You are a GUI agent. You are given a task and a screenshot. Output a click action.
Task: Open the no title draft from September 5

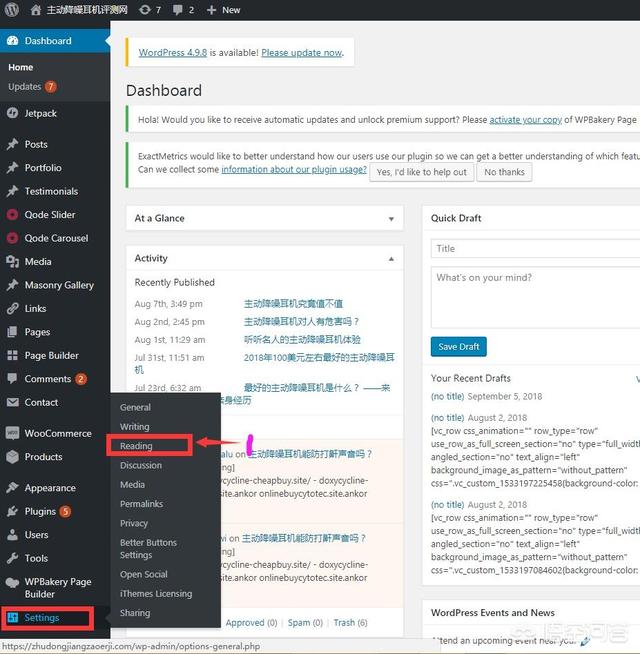tap(447, 396)
